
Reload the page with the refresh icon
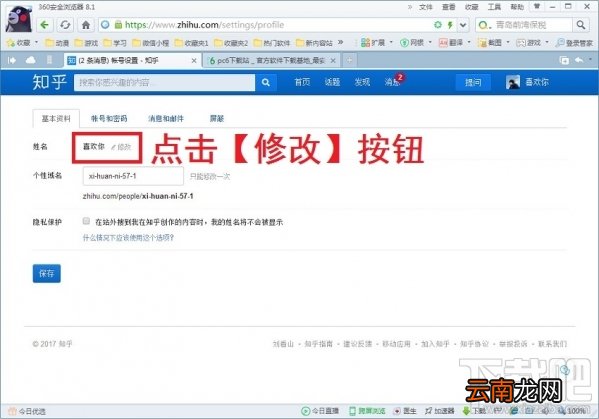(x=65, y=25)
